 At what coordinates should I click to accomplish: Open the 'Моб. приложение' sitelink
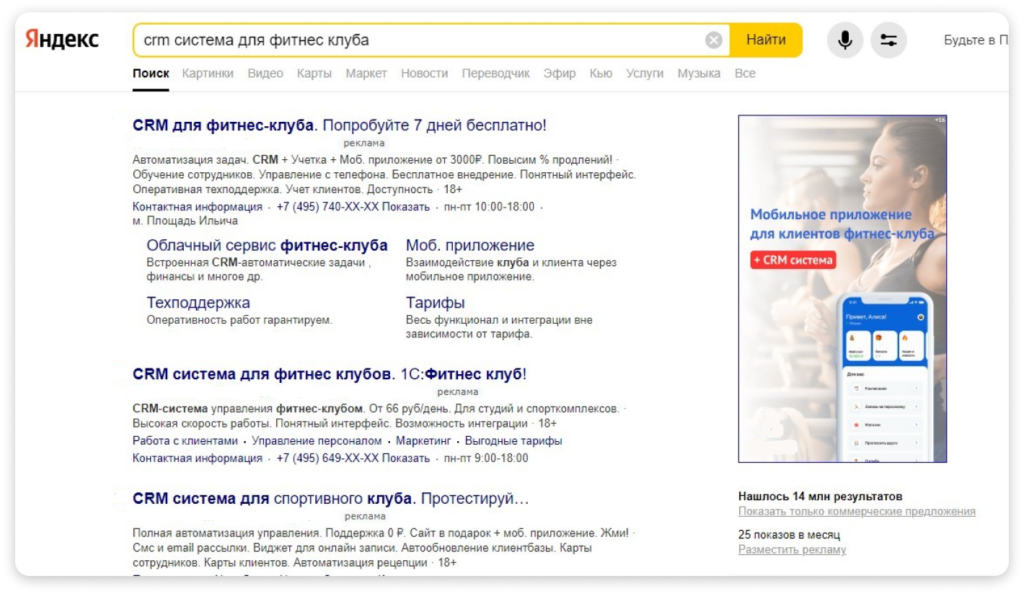470,245
